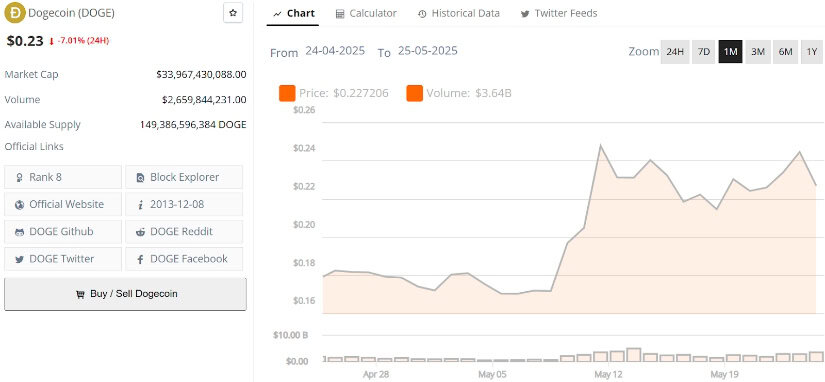Viewport: 825px width, 382px height.
Task: View the Twitter Feeds tab
Action: [559, 14]
